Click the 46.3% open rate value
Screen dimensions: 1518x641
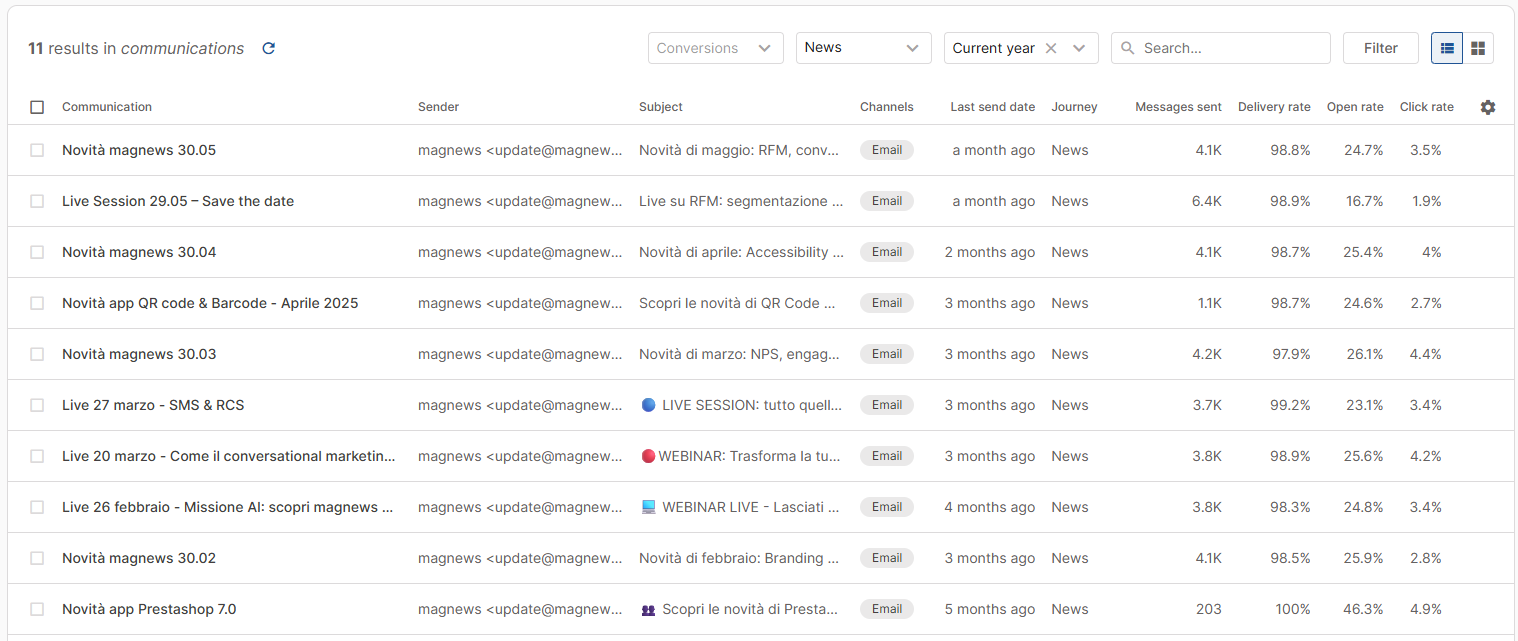pos(1363,609)
